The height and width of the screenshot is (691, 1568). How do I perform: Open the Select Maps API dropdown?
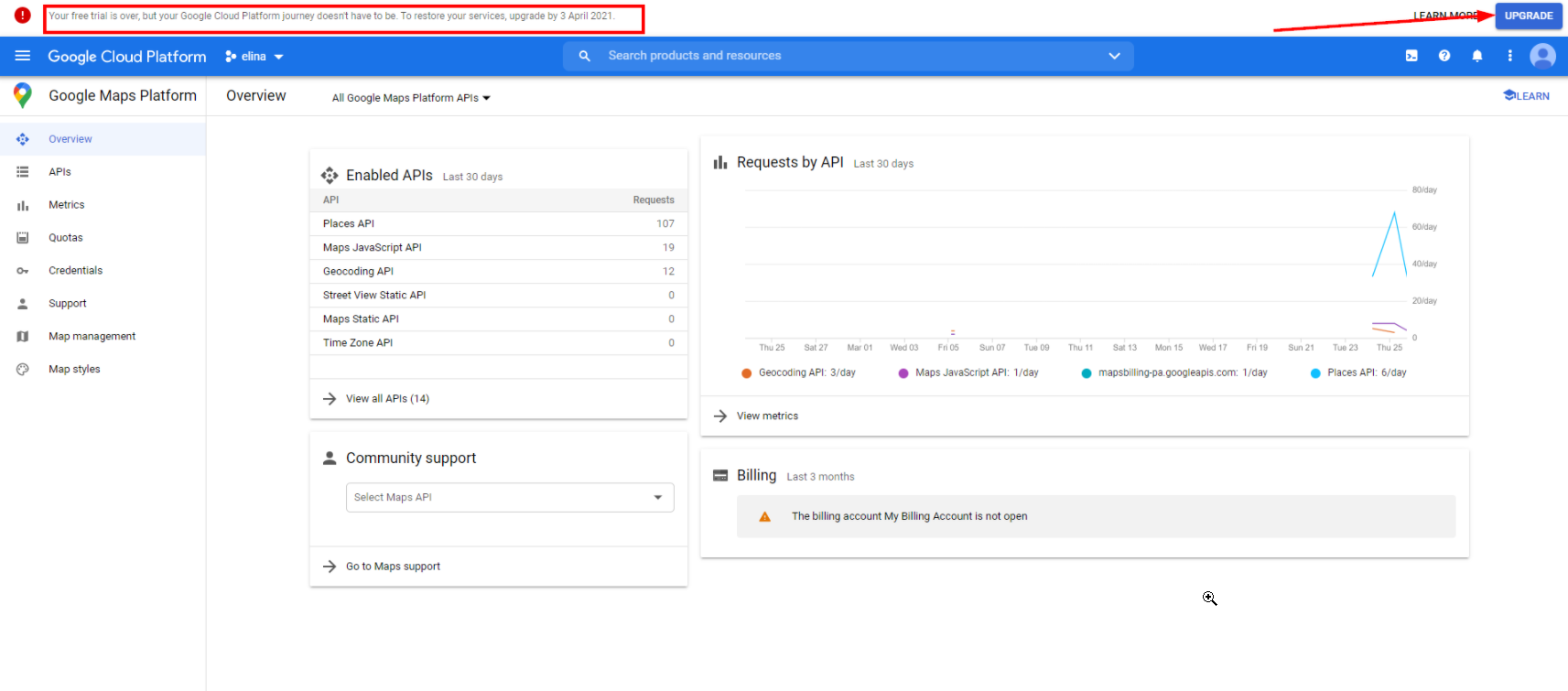(x=510, y=498)
